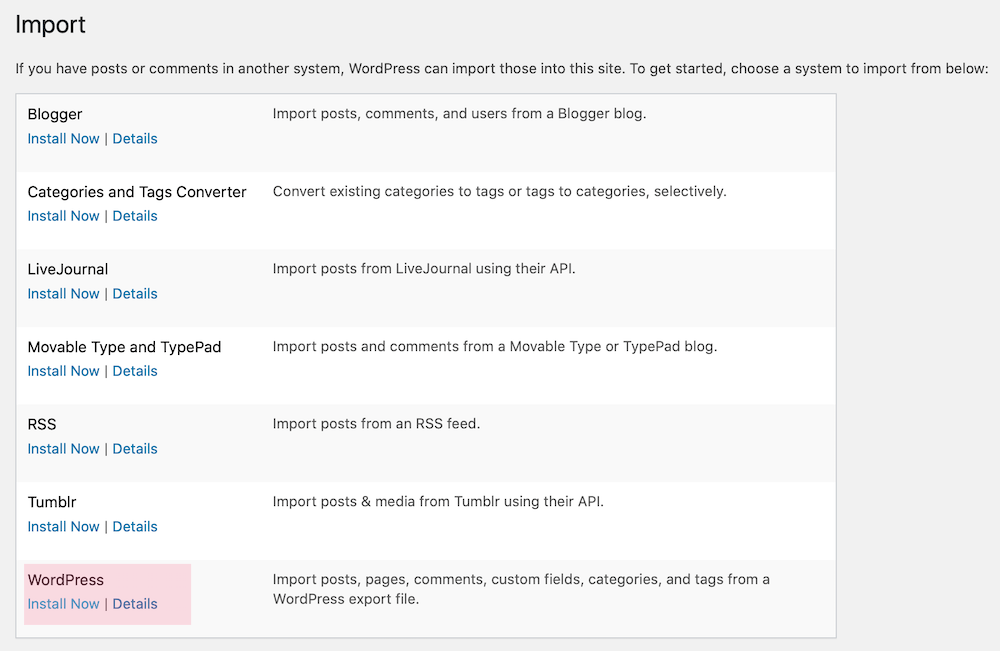
Task: Click Install Now under LiveJournal
Action: coord(63,294)
